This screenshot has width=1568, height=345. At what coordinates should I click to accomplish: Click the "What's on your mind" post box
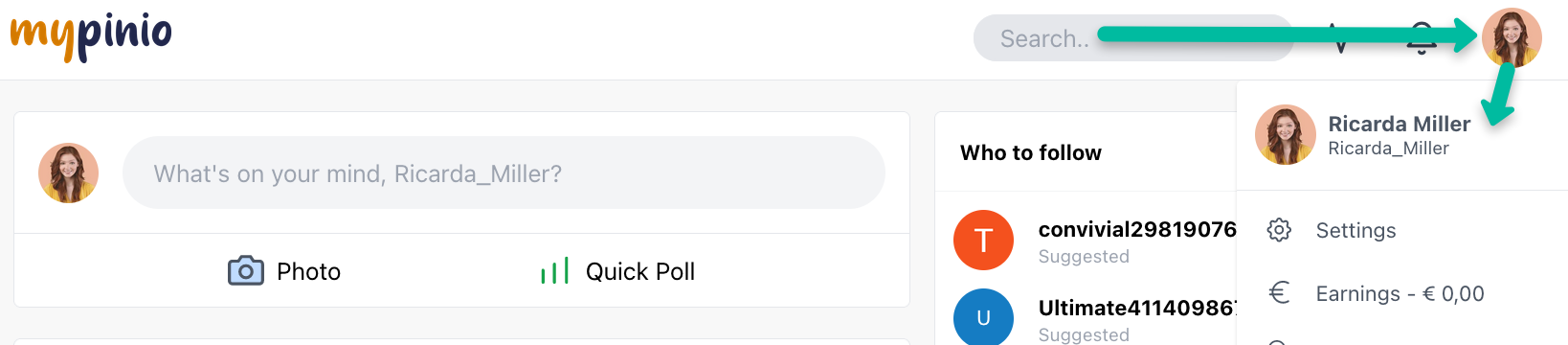pyautogui.click(x=504, y=172)
